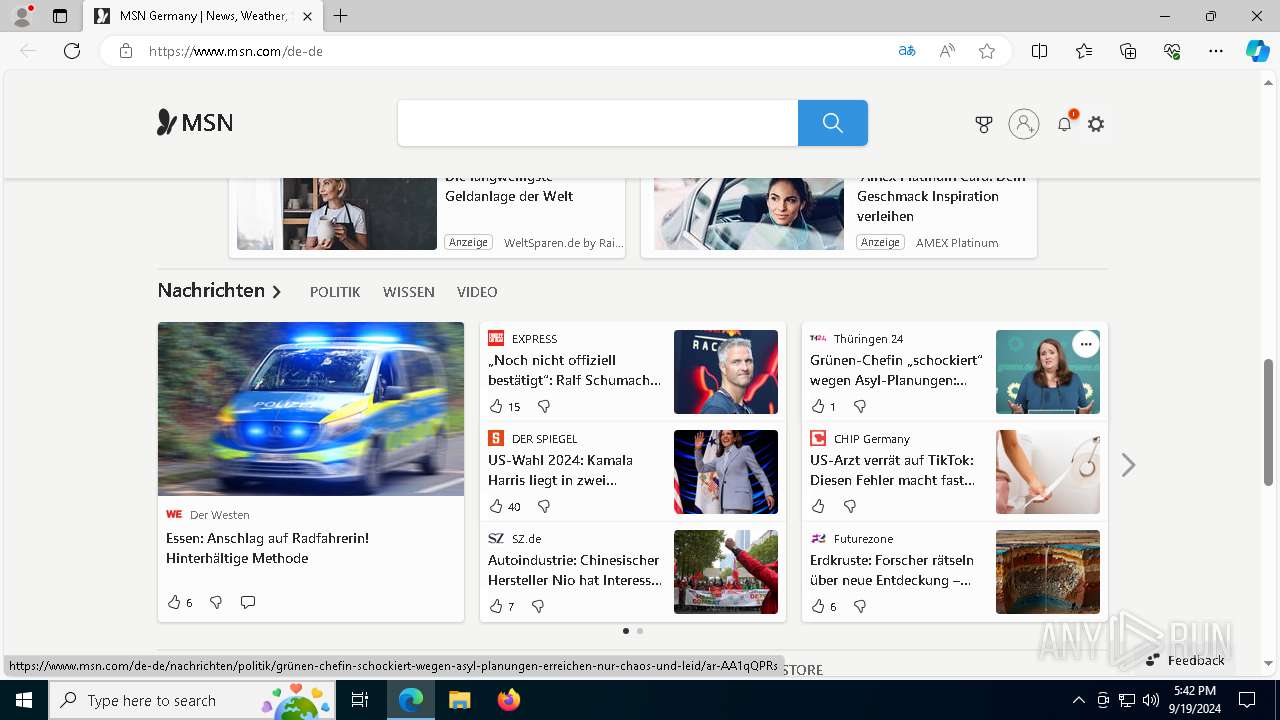Like the Ralf Schumacher EXPRESS article
The height and width of the screenshot is (720, 1280).
coord(496,406)
